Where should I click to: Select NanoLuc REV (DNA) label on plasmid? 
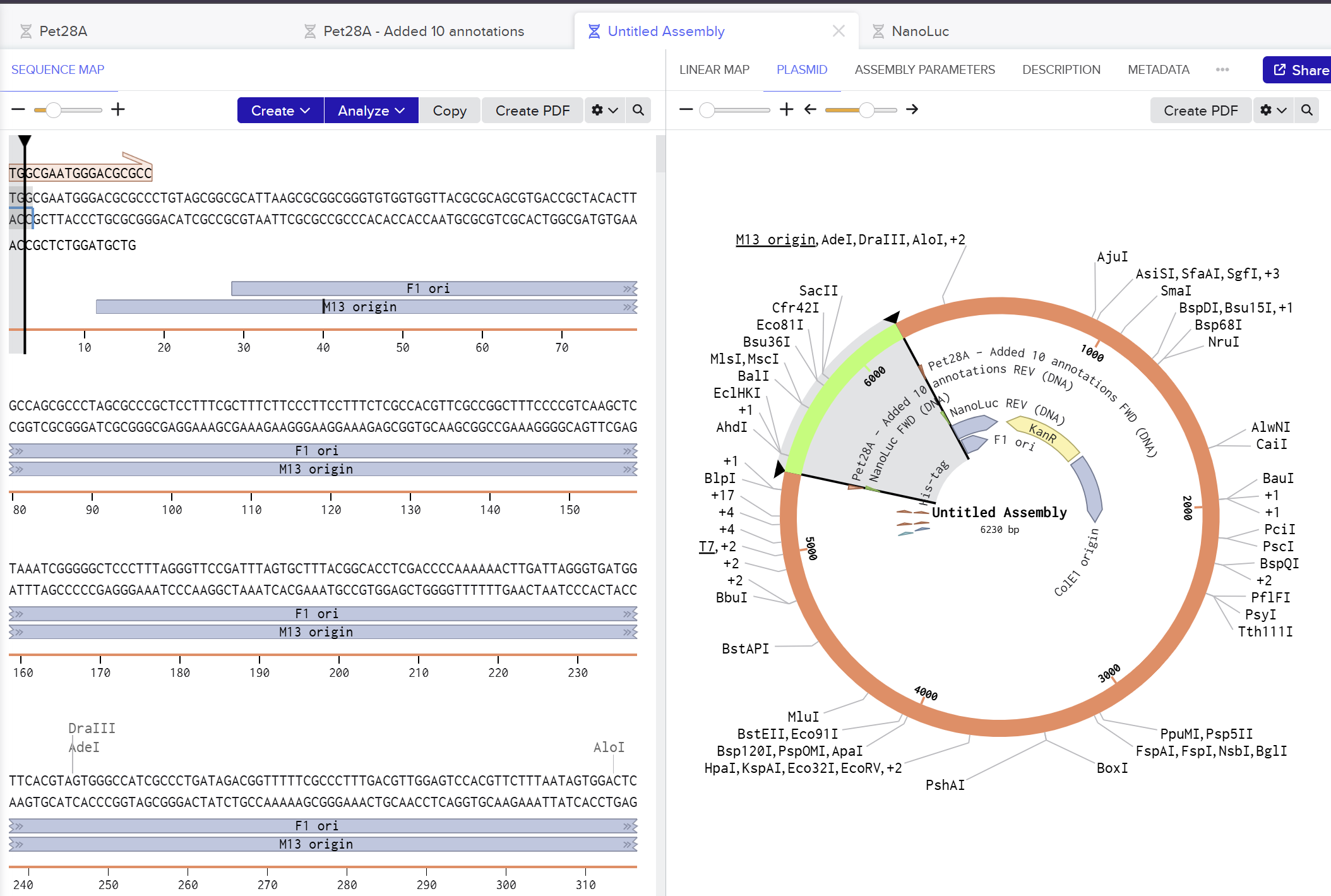(1008, 410)
